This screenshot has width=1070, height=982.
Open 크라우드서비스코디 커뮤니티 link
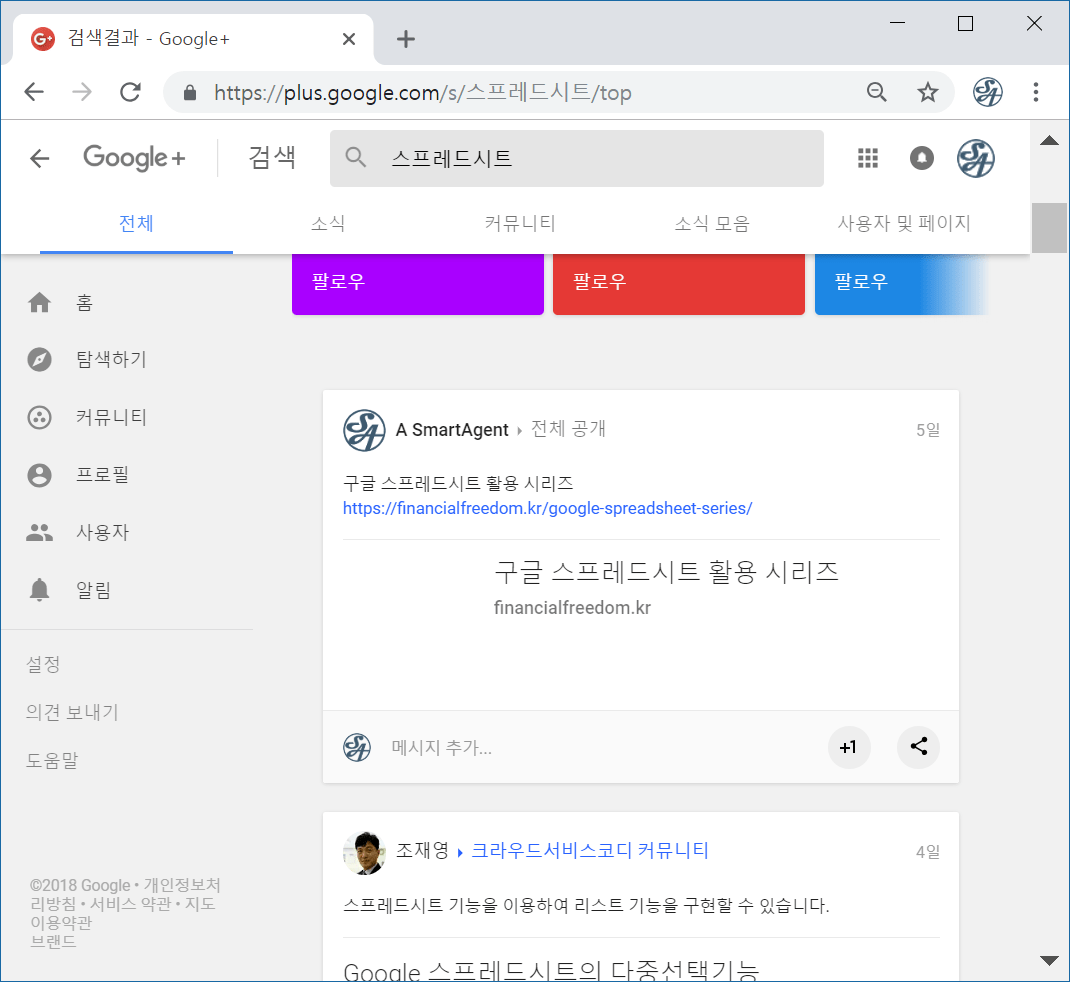tap(590, 851)
